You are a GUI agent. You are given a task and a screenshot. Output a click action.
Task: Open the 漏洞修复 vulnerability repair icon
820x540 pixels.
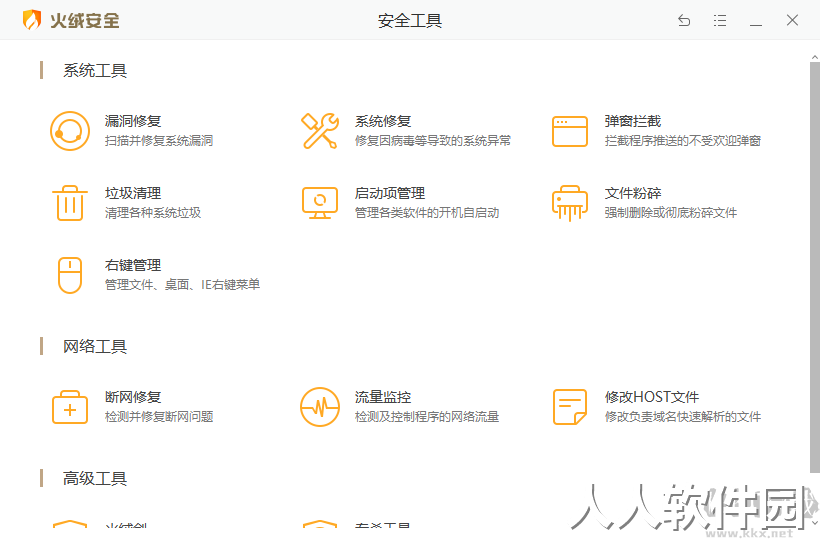(70, 131)
